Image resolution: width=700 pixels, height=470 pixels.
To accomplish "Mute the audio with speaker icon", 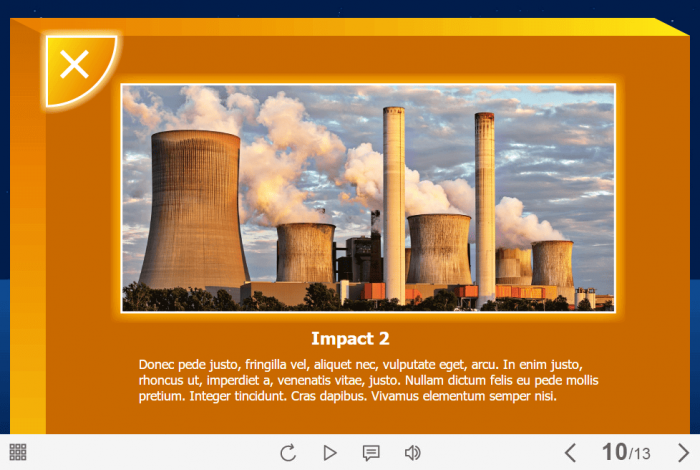I will (412, 453).
